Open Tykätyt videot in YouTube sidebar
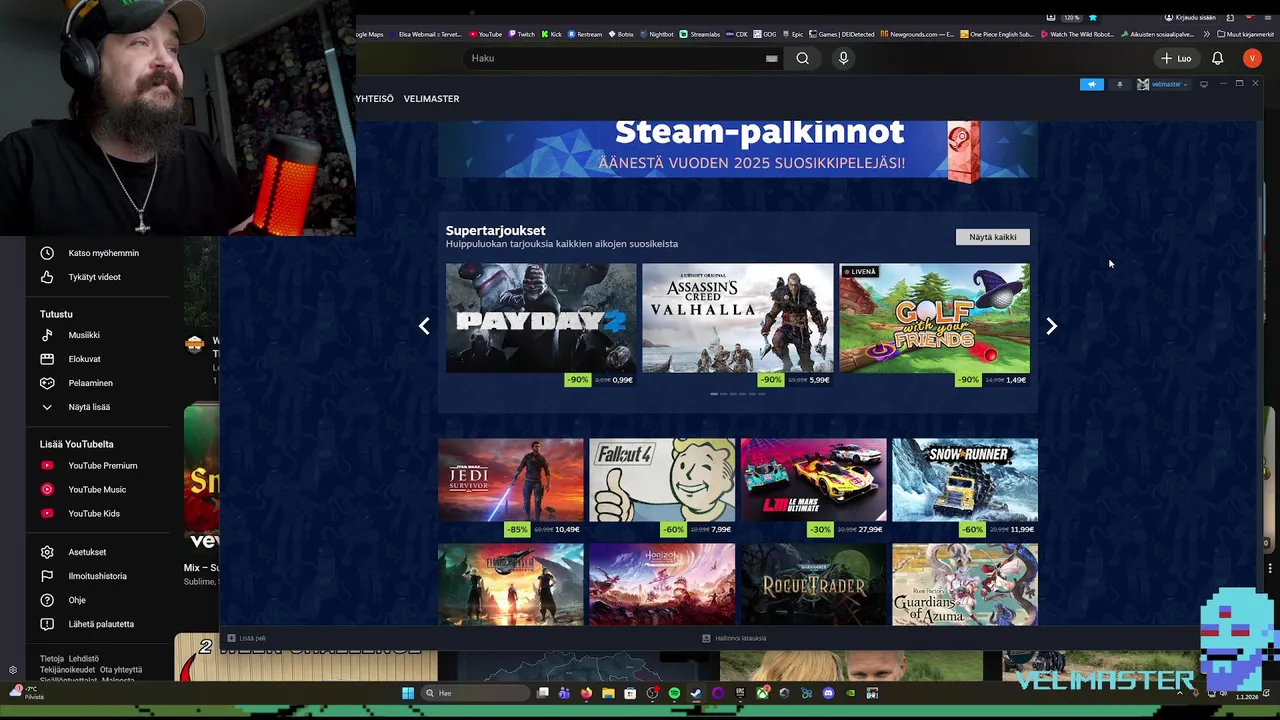 98,277
